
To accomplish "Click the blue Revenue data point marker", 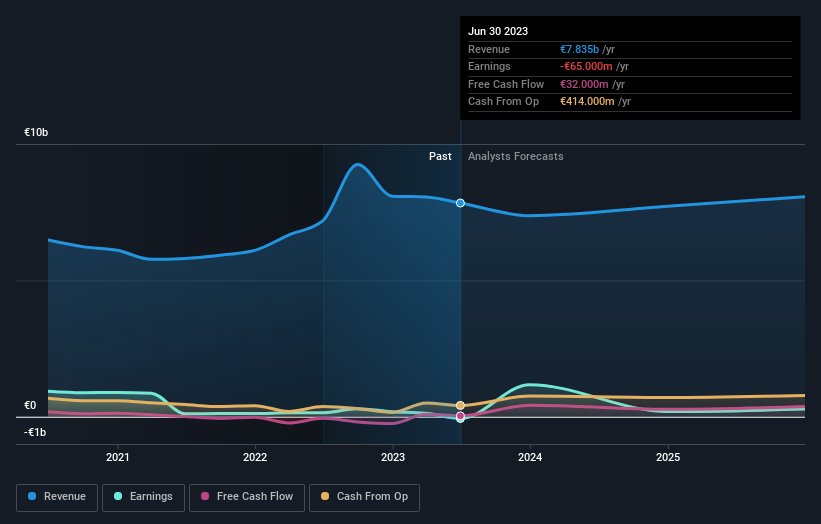I will click(x=460, y=203).
